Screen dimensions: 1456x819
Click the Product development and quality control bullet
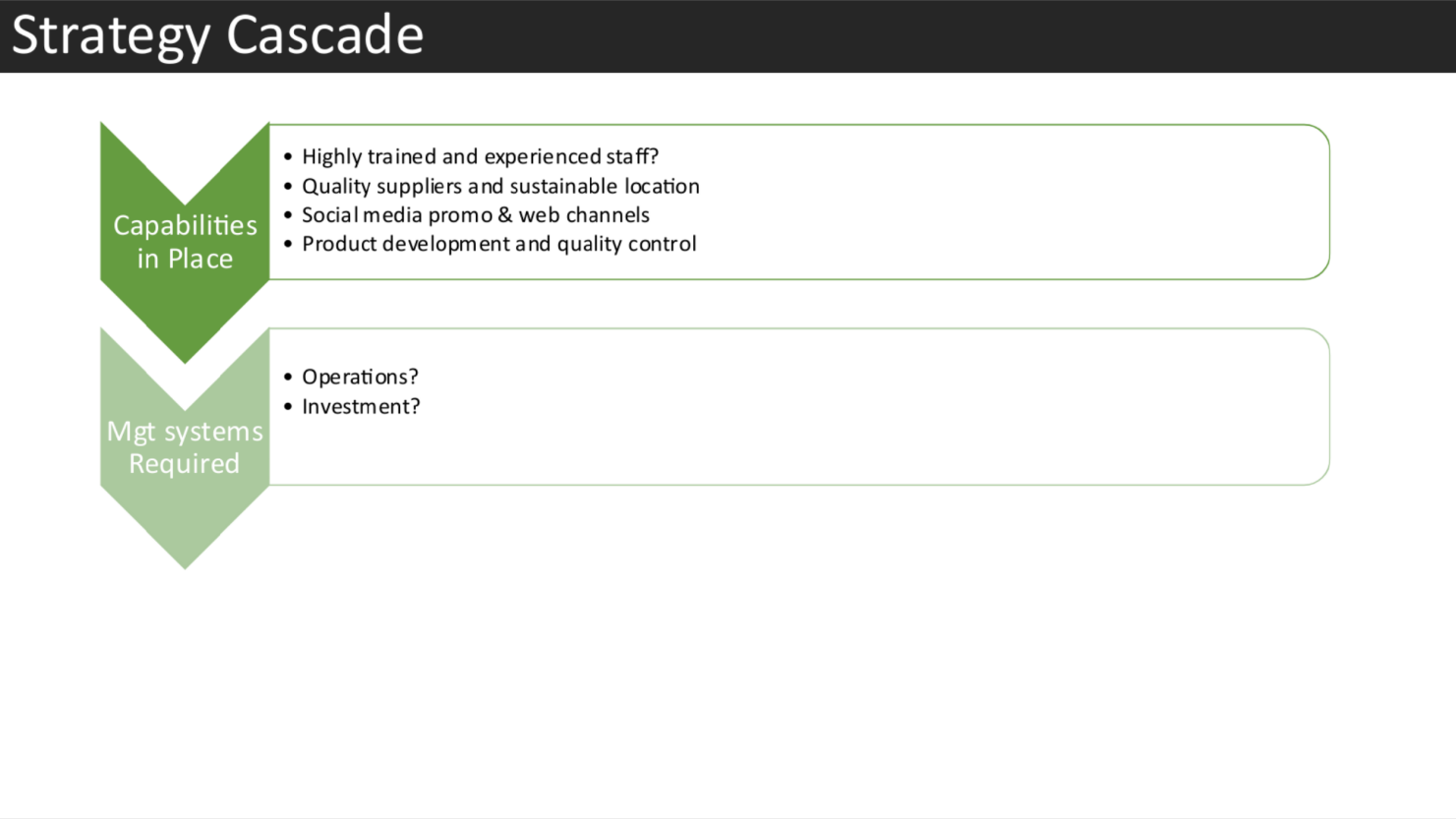(x=498, y=244)
